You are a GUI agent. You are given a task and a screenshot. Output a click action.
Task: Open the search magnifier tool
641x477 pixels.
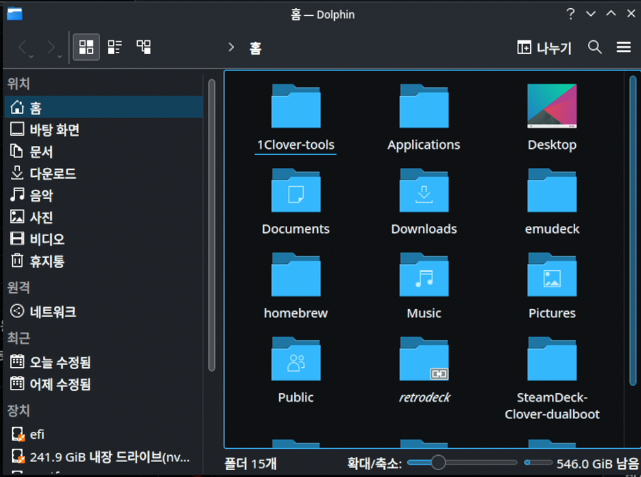595,47
